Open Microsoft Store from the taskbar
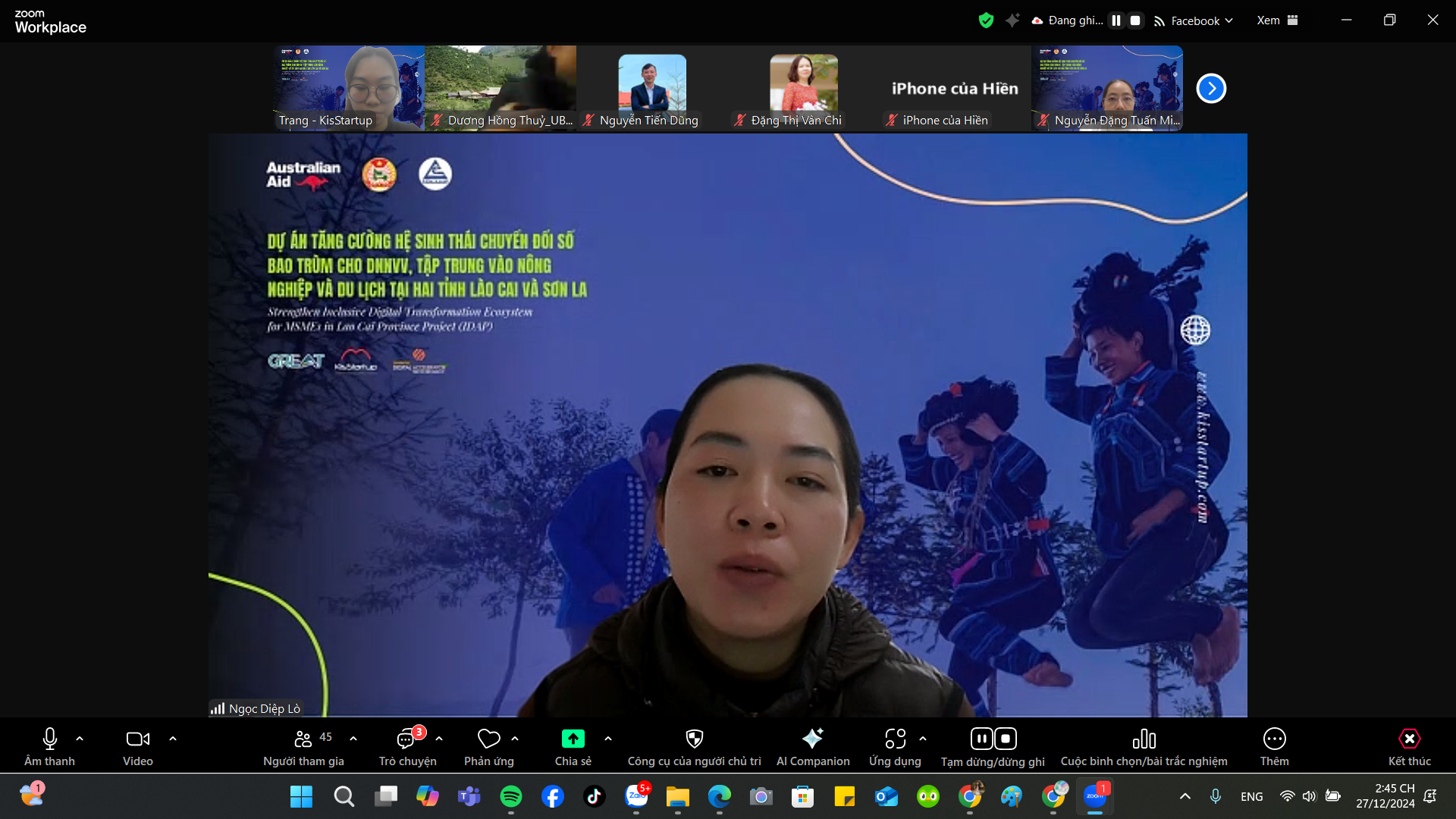 (x=803, y=796)
